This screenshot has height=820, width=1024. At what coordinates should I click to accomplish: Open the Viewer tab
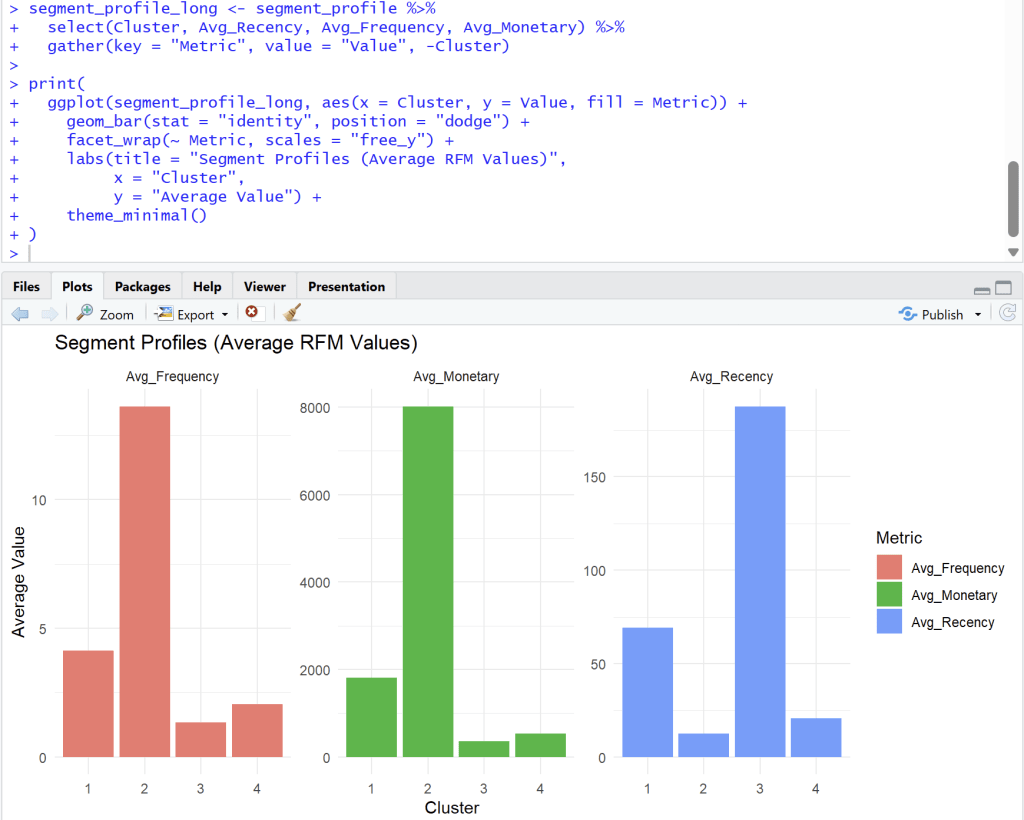tap(264, 287)
